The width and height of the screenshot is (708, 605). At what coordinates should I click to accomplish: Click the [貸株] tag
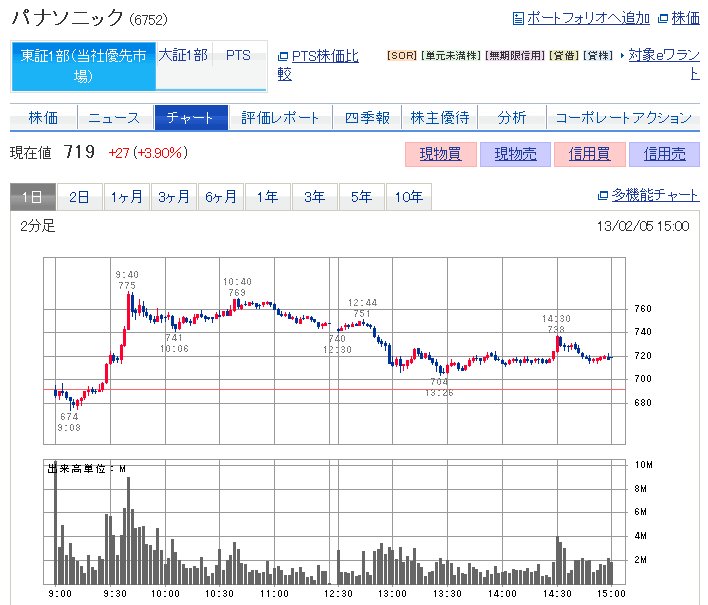pyautogui.click(x=598, y=56)
